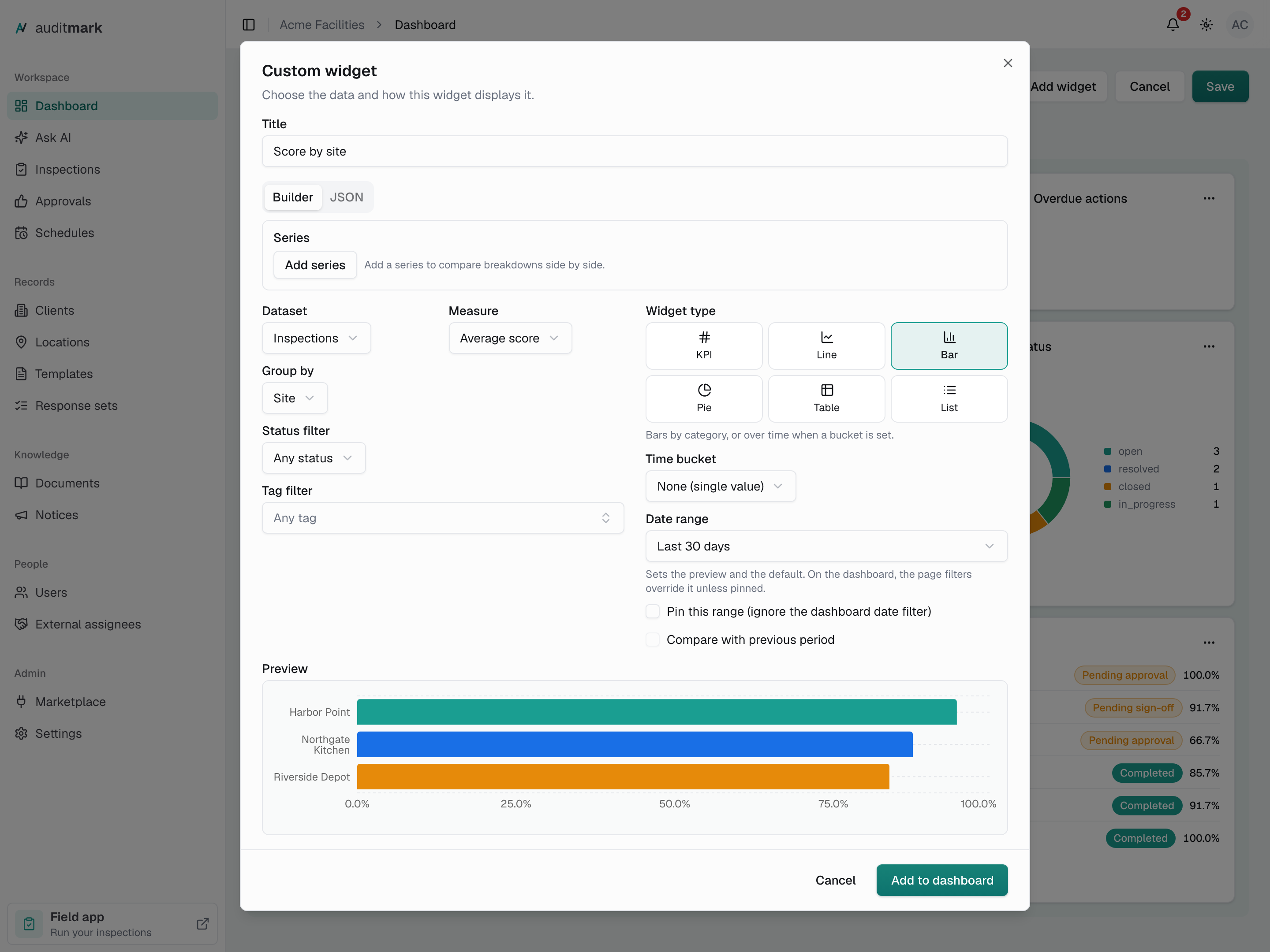Select the KPI widget type
This screenshot has width=1270, height=952.
point(704,346)
